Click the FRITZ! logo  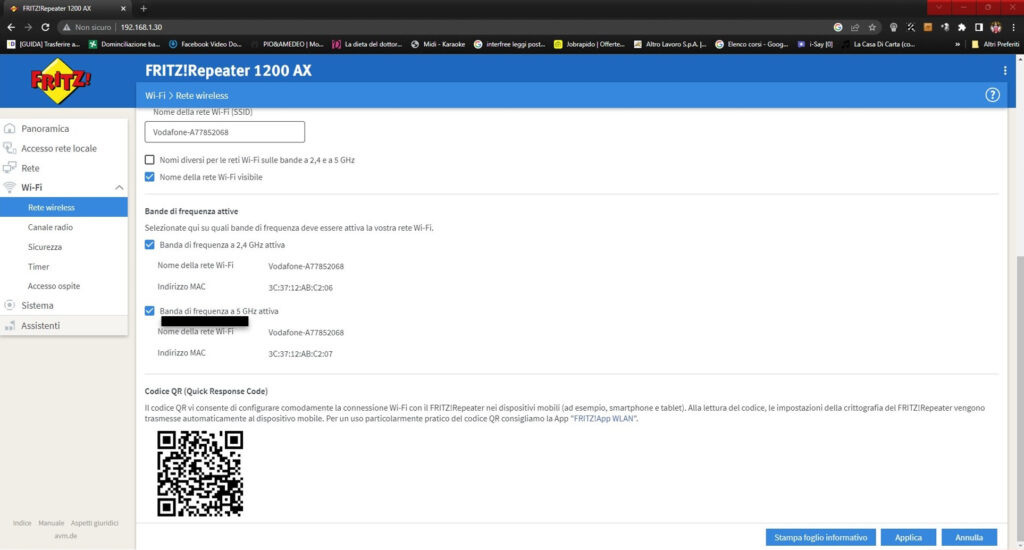point(61,81)
